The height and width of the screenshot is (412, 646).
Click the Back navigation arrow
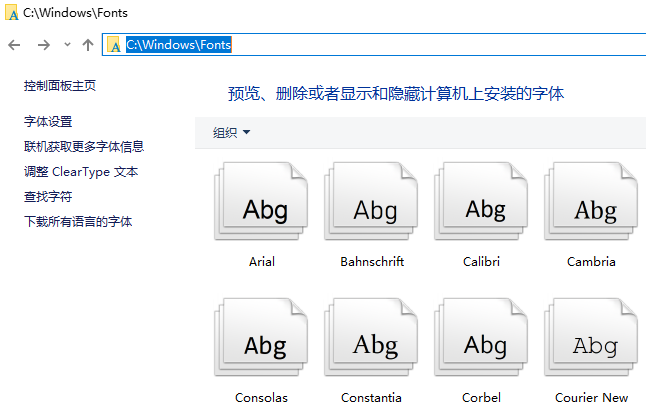(14, 45)
